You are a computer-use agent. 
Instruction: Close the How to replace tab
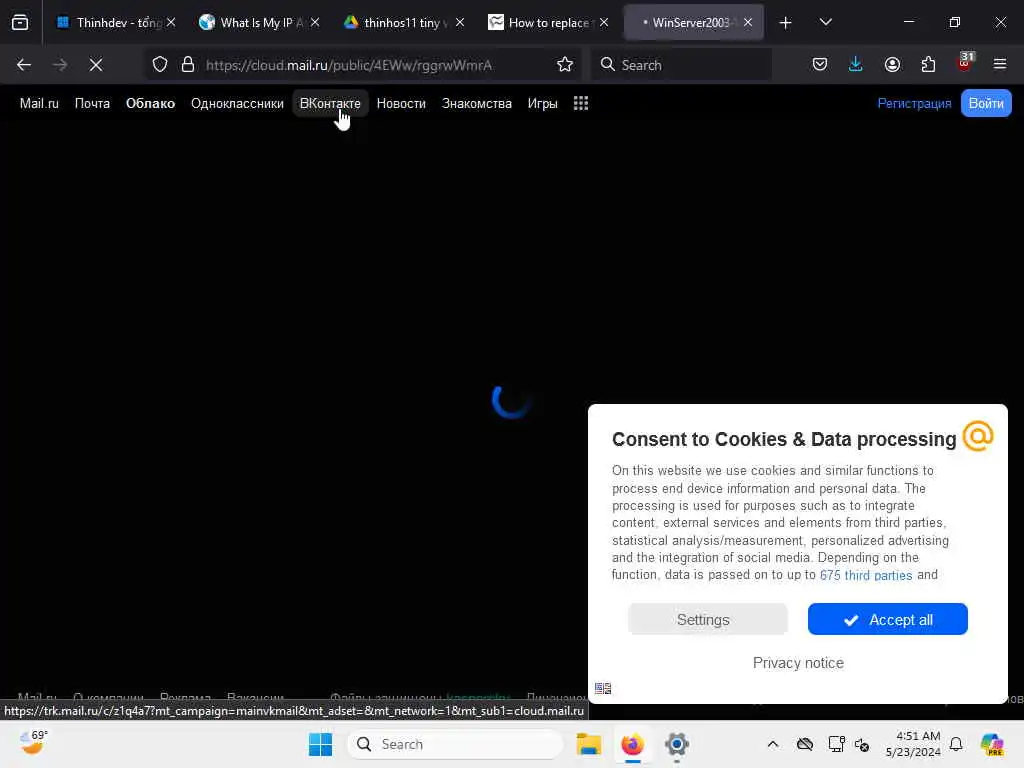click(604, 23)
